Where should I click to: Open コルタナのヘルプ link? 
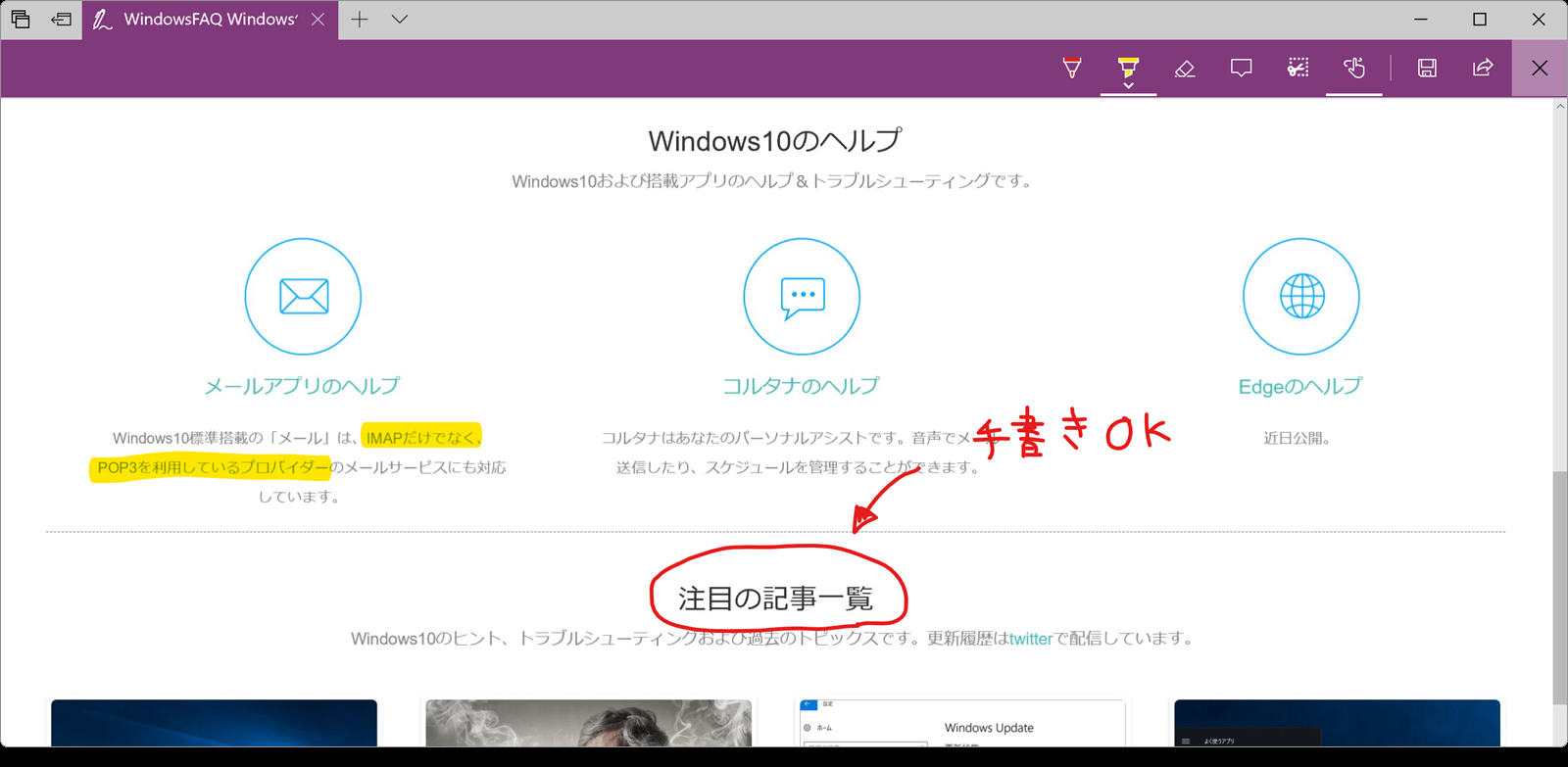point(801,386)
